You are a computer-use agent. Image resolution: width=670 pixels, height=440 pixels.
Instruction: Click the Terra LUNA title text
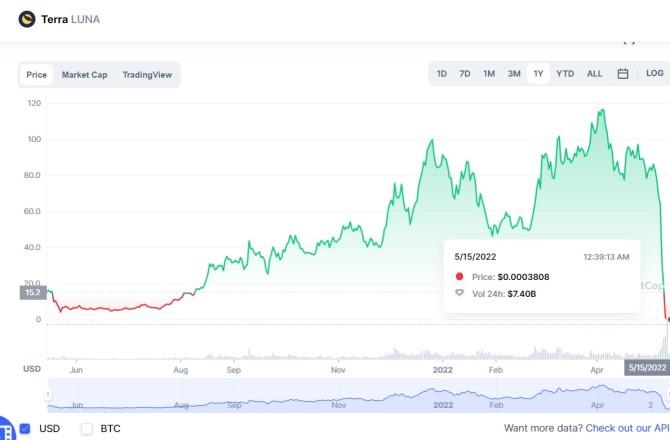click(71, 19)
